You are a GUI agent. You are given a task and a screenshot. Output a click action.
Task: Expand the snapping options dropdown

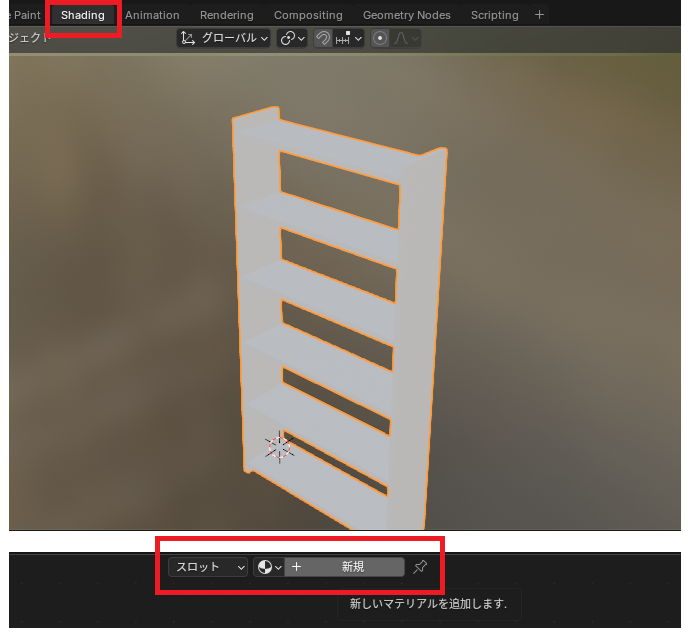coord(350,38)
